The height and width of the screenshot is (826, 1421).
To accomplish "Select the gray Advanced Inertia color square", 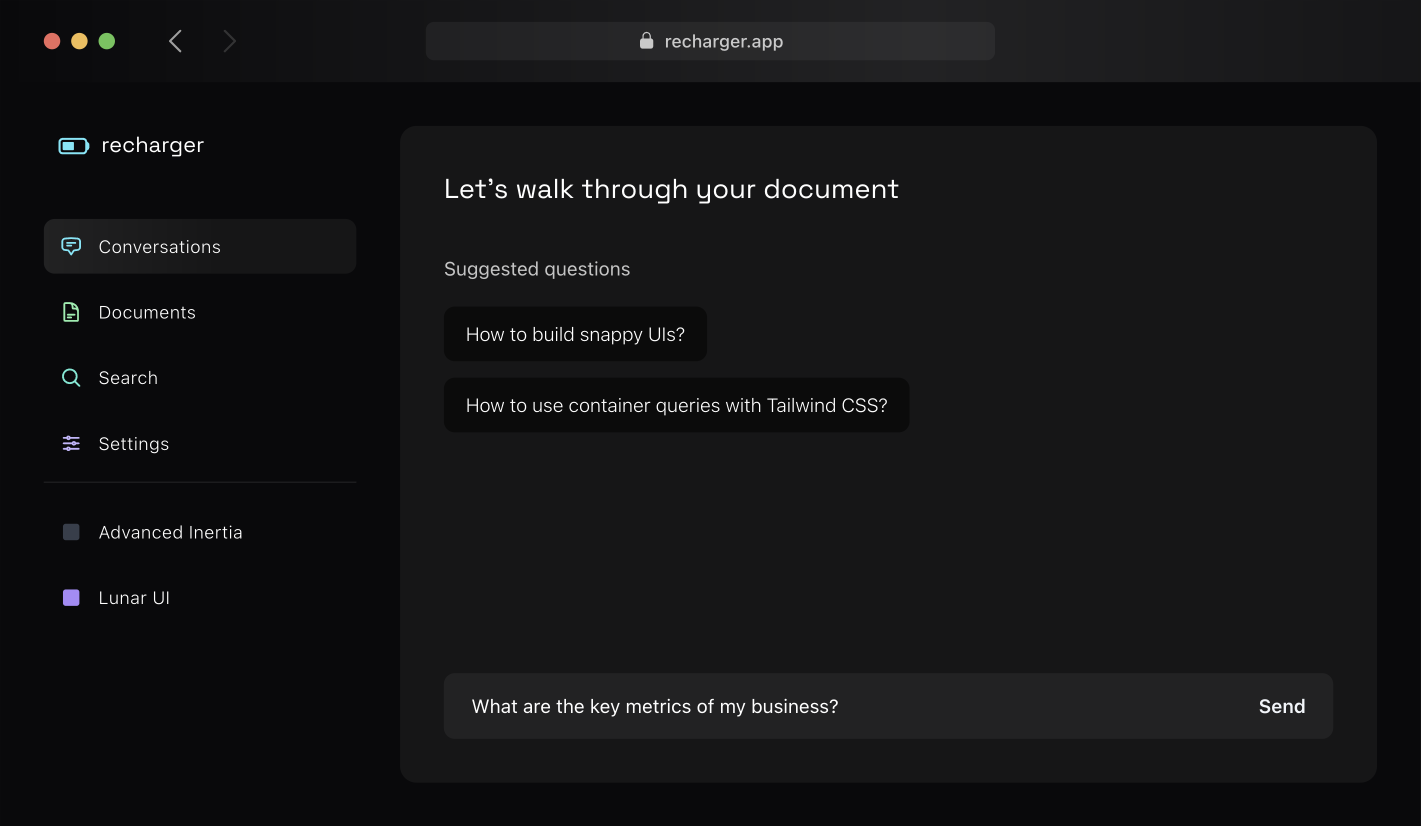I will click(x=71, y=532).
